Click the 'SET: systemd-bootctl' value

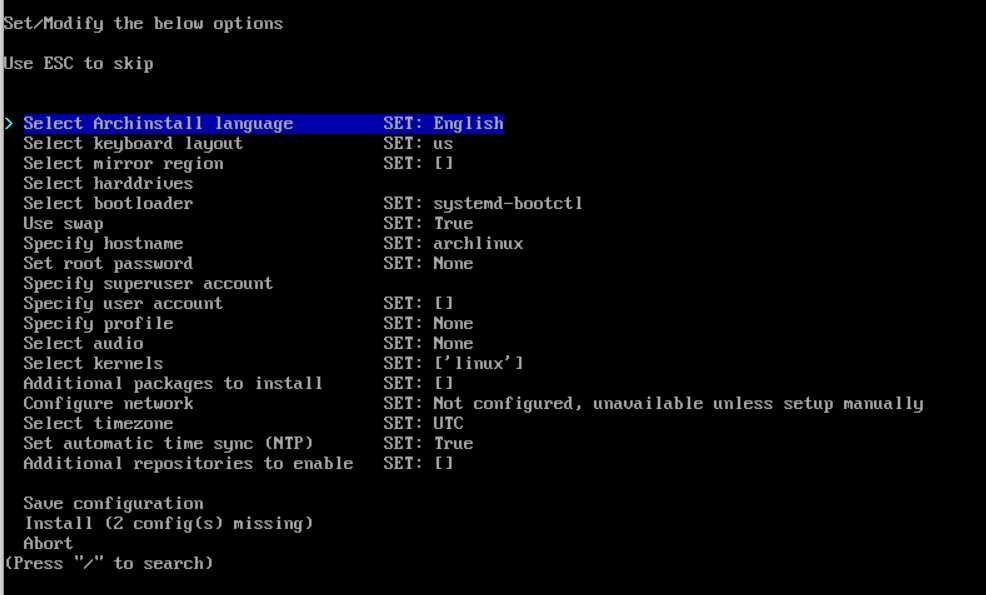click(483, 204)
